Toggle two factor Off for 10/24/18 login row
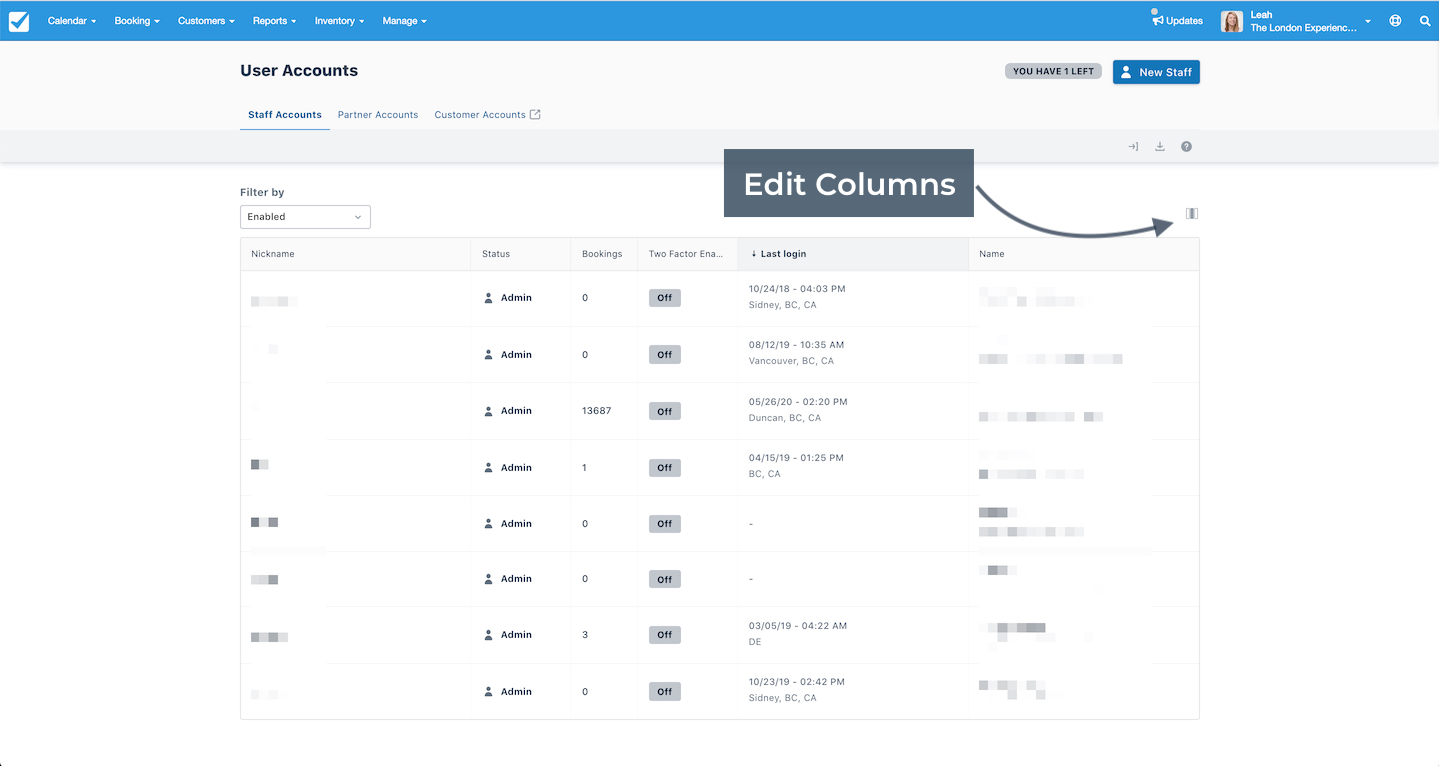This screenshot has height=766, width=1439. coord(665,298)
